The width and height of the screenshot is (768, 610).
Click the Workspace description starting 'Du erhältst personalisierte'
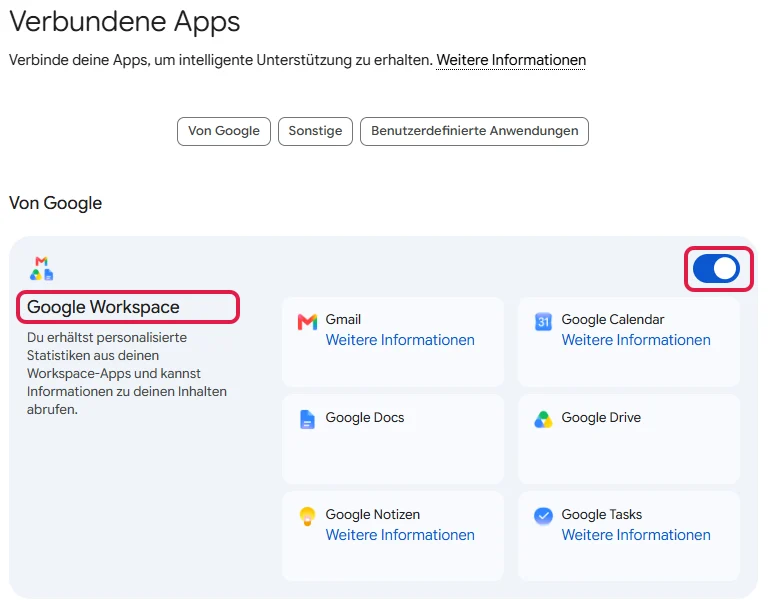coord(127,373)
